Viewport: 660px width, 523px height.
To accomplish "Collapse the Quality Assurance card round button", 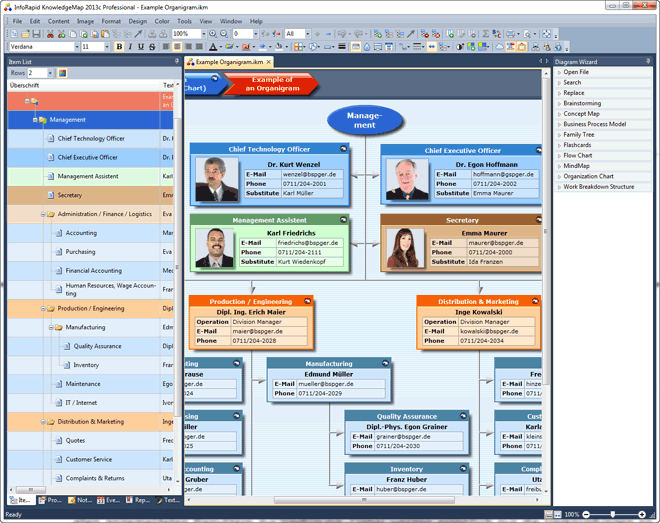I will coord(463,416).
